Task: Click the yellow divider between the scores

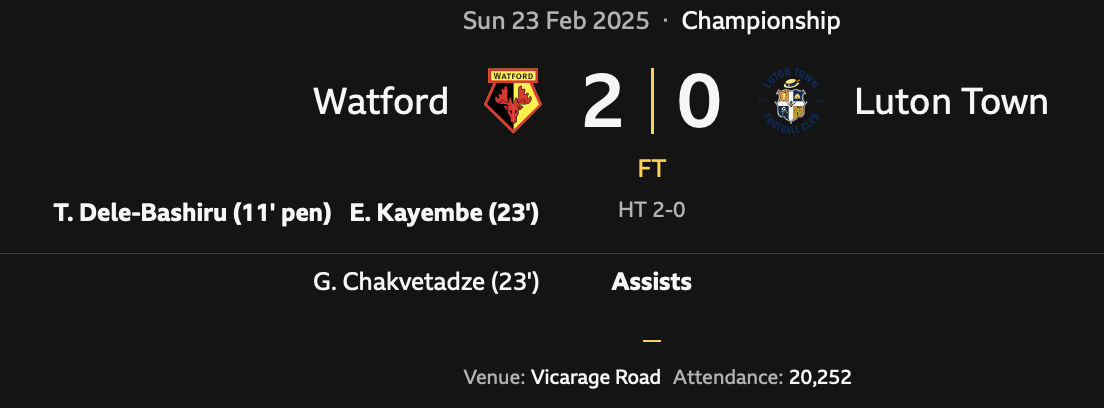Action: pyautogui.click(x=652, y=101)
